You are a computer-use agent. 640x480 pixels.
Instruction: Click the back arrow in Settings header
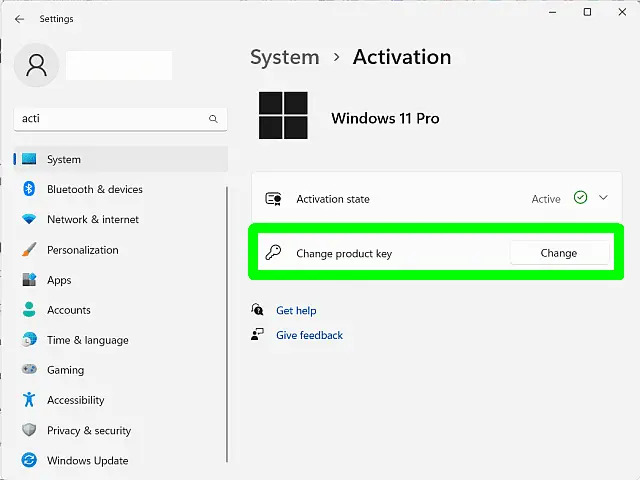point(19,19)
